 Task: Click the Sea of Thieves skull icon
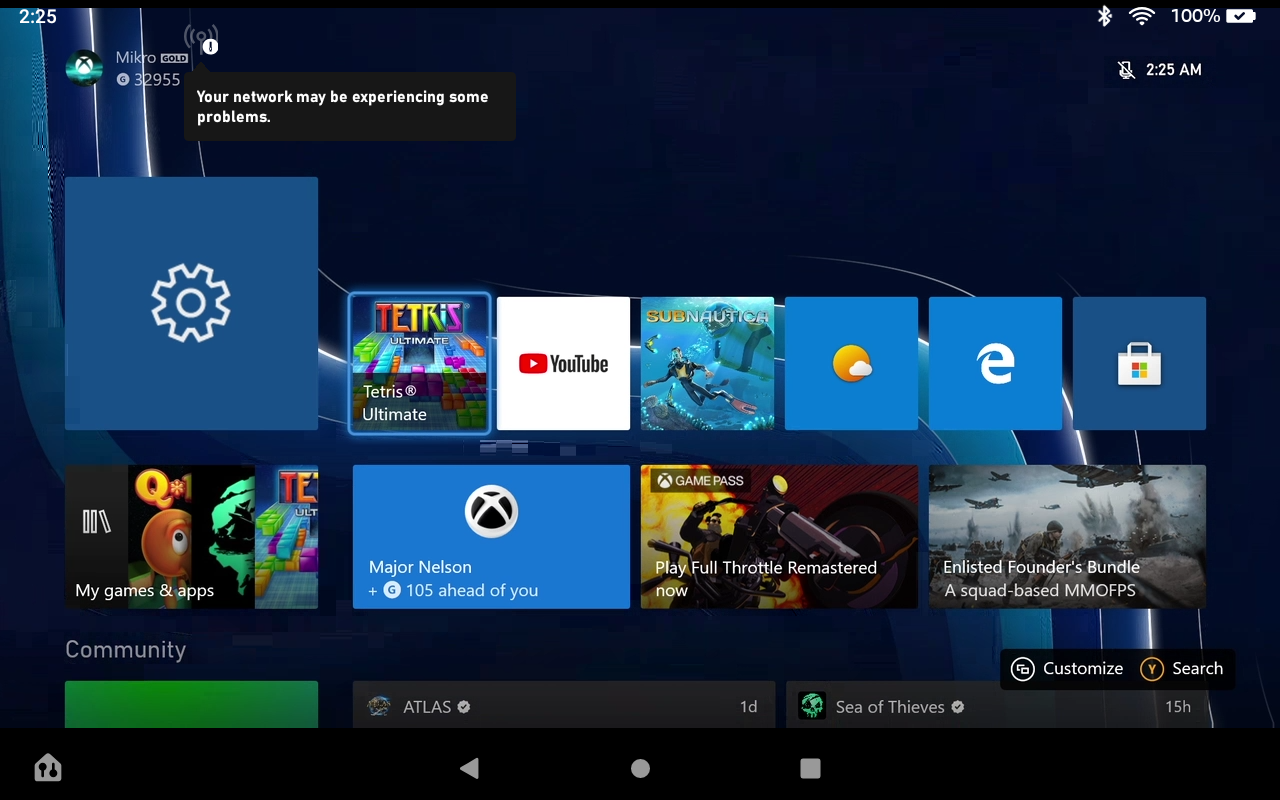pyautogui.click(x=812, y=706)
